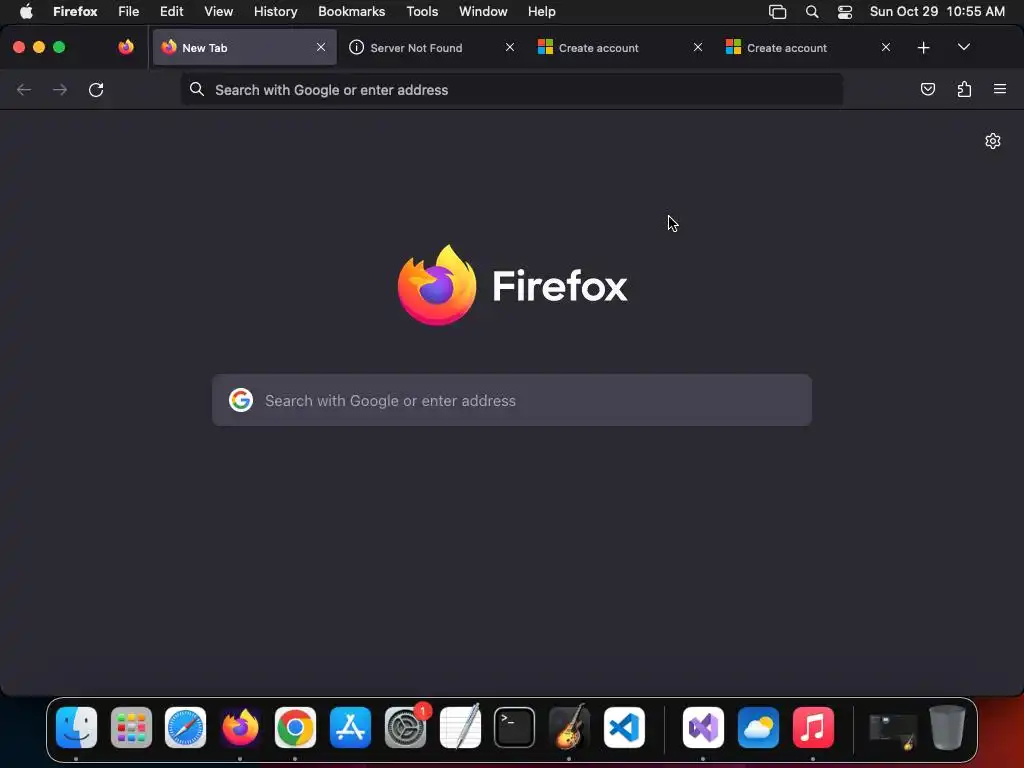
Task: Open the Firefox application menu (hamburger)
Action: 1000,89
